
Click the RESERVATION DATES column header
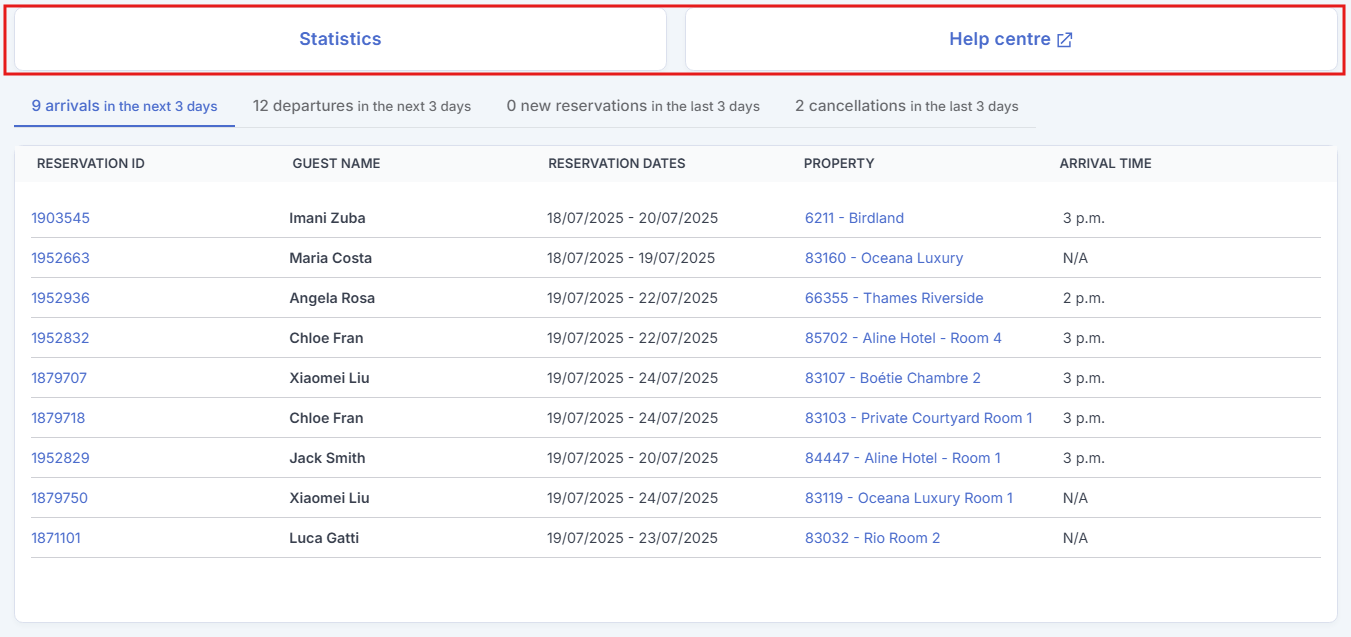click(617, 163)
